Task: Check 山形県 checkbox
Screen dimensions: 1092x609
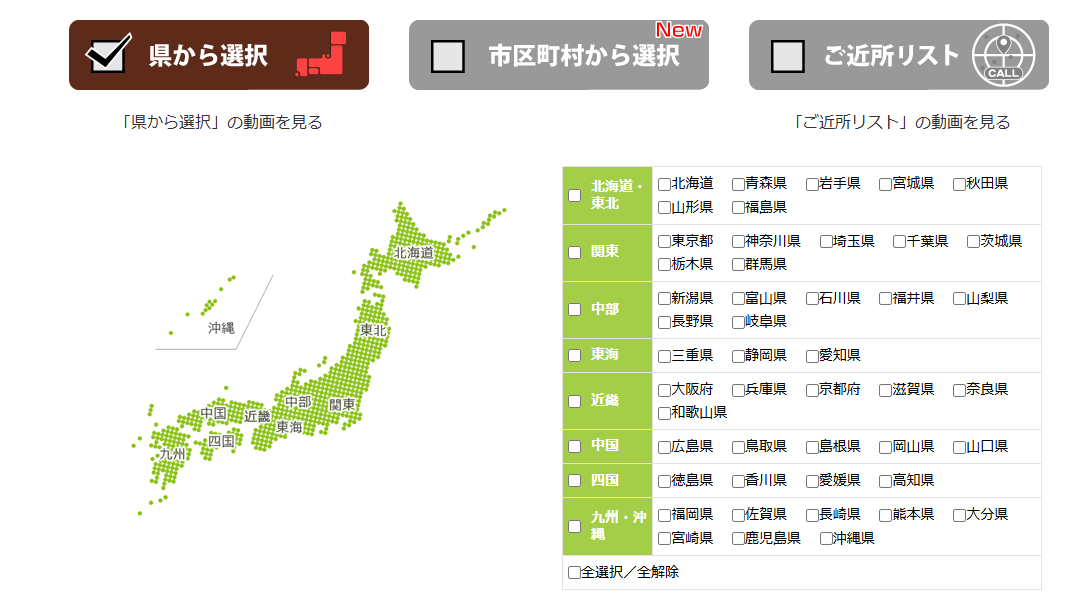Action: (664, 208)
